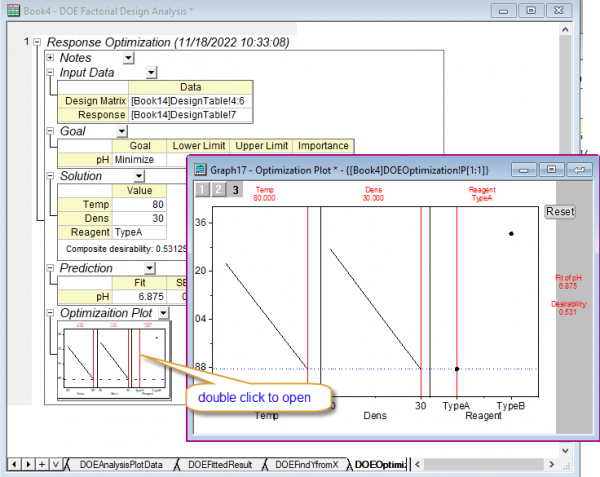Click the Book4 workbook title icon
600x477 pixels.
[12, 9]
